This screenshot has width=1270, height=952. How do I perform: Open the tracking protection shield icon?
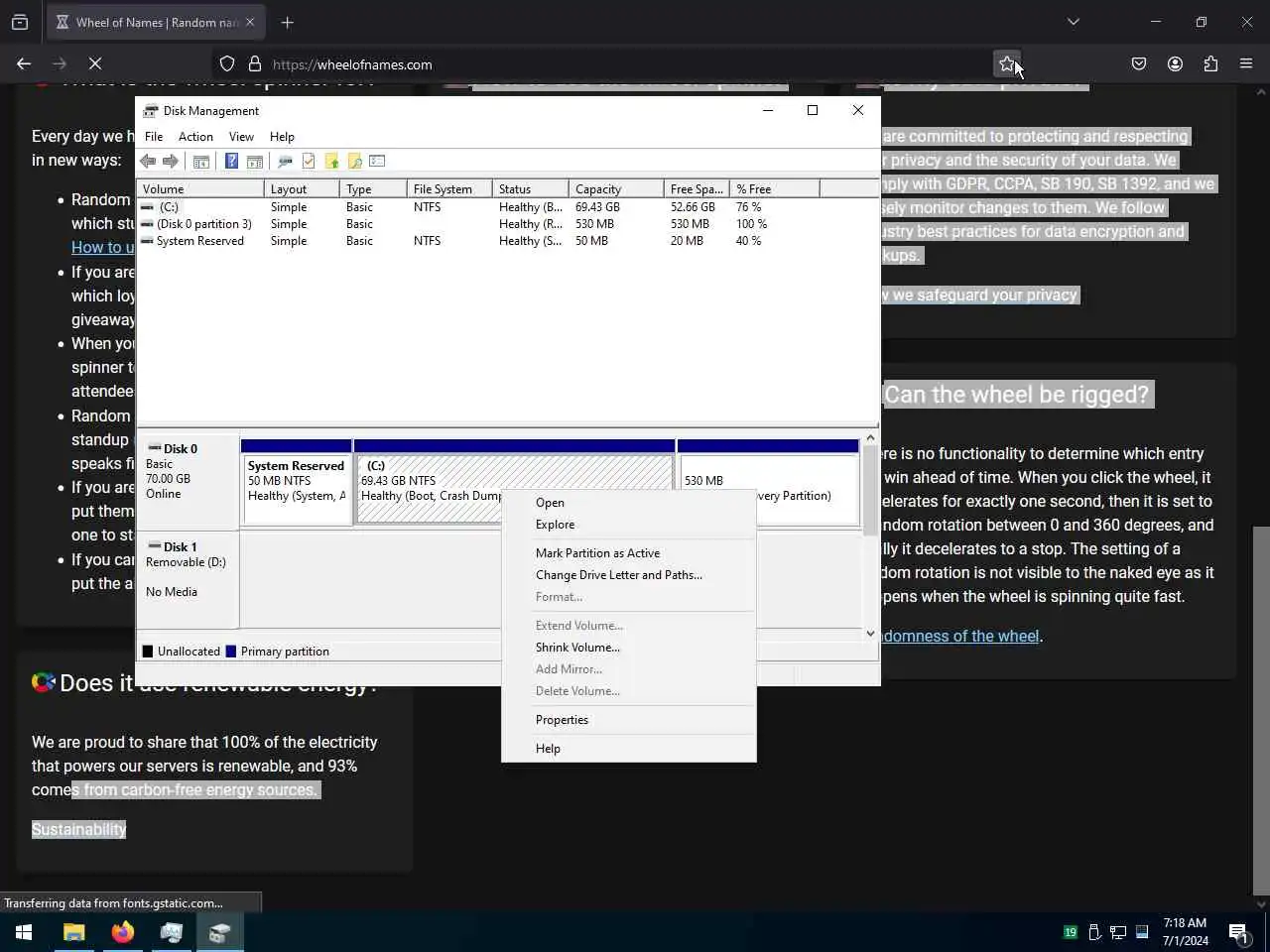tap(227, 64)
